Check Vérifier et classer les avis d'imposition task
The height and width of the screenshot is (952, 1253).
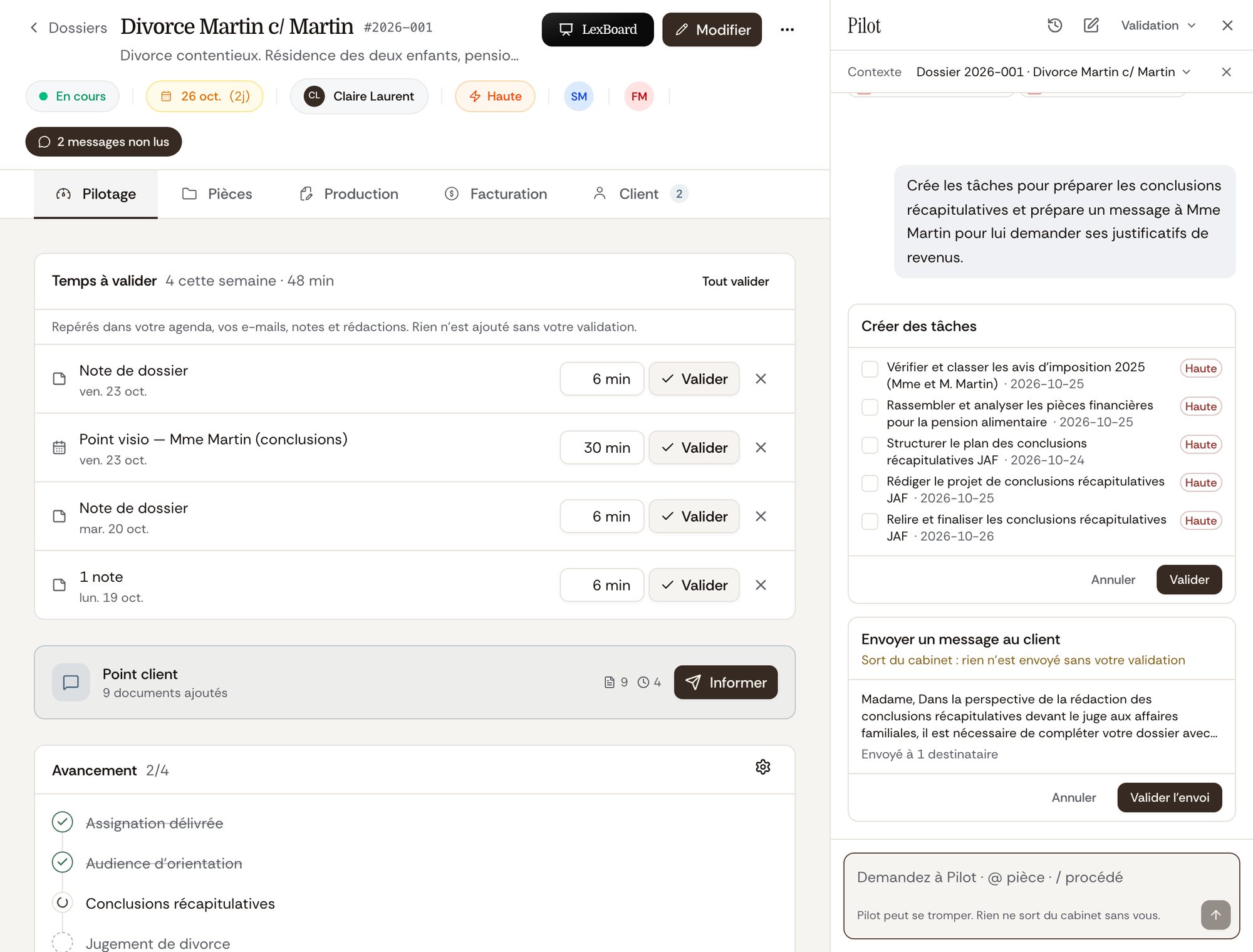[870, 369]
